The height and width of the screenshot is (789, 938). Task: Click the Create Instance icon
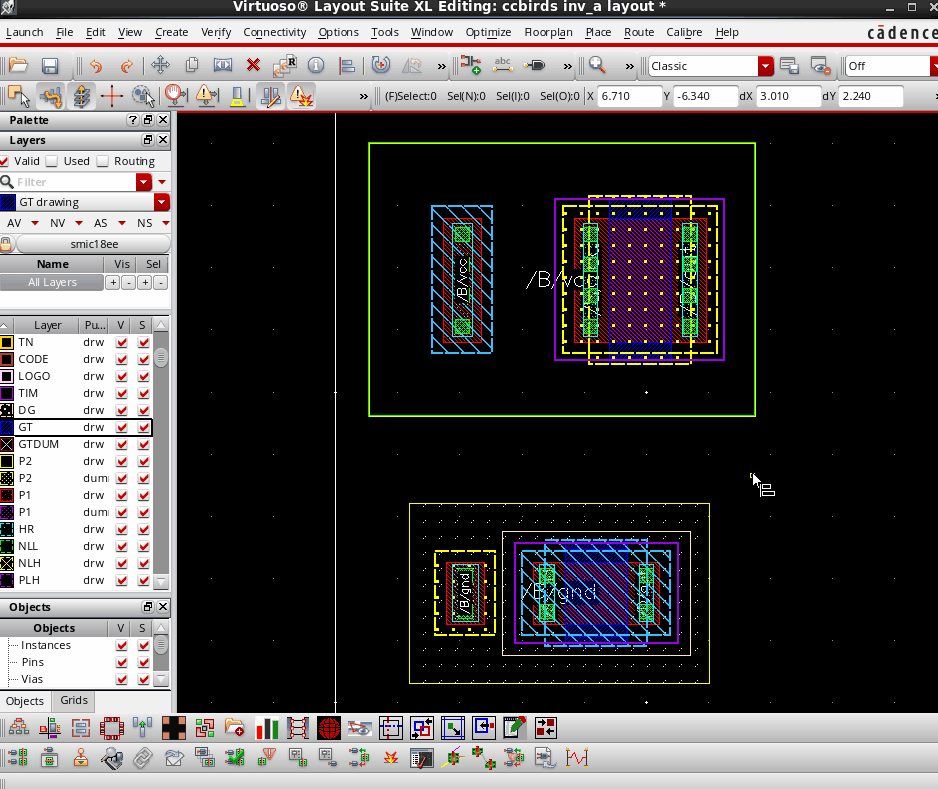click(471, 66)
